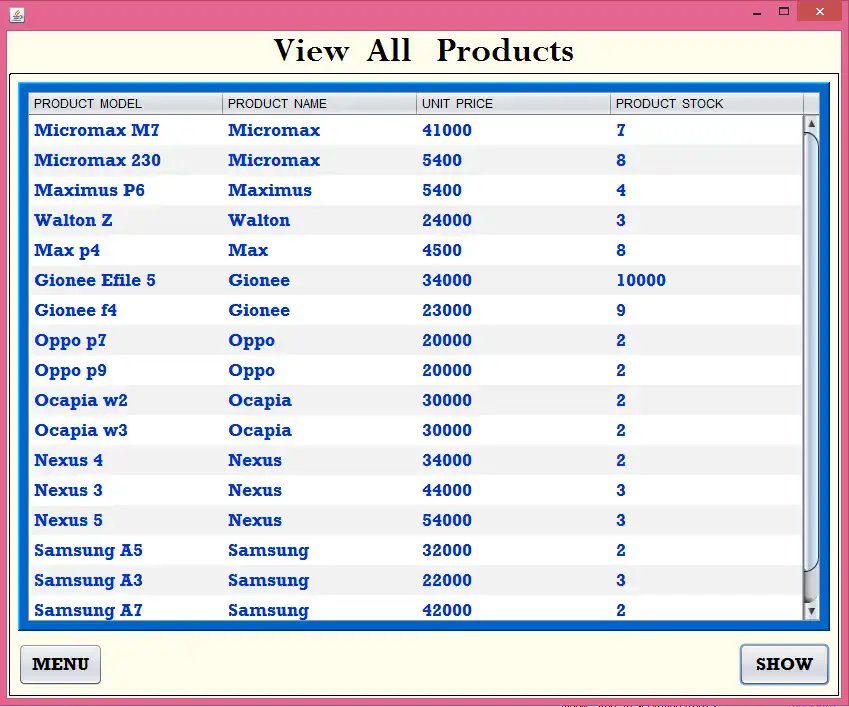This screenshot has height=707, width=849.
Task: Click the price cell in Micromax 230 row
Action: (x=513, y=160)
